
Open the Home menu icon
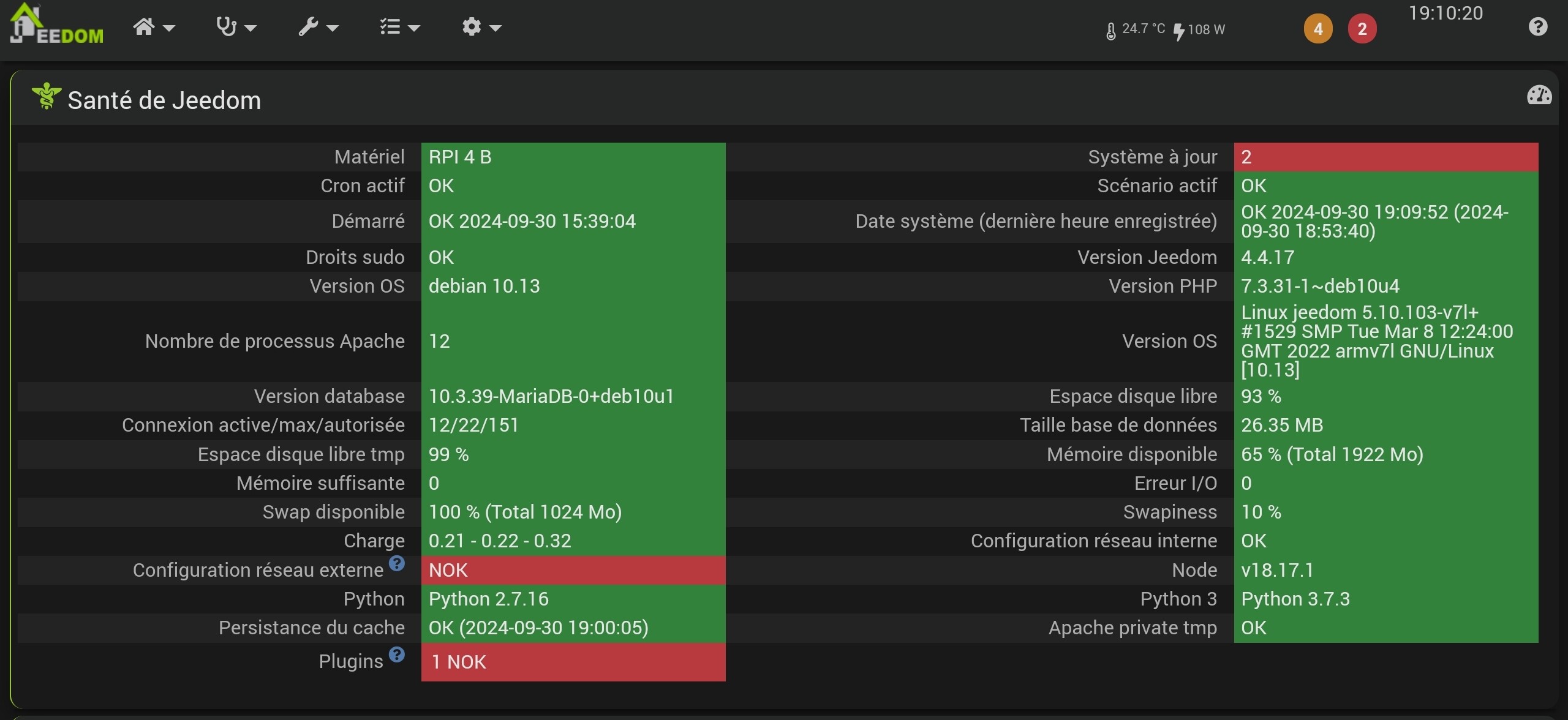(145, 27)
